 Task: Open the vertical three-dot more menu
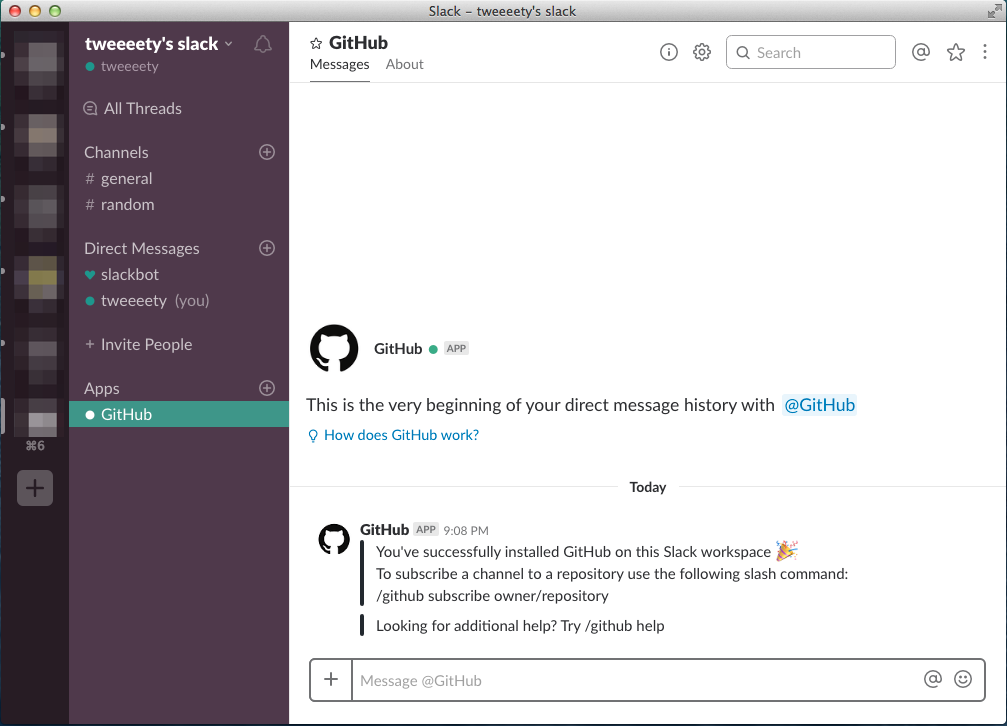[985, 52]
